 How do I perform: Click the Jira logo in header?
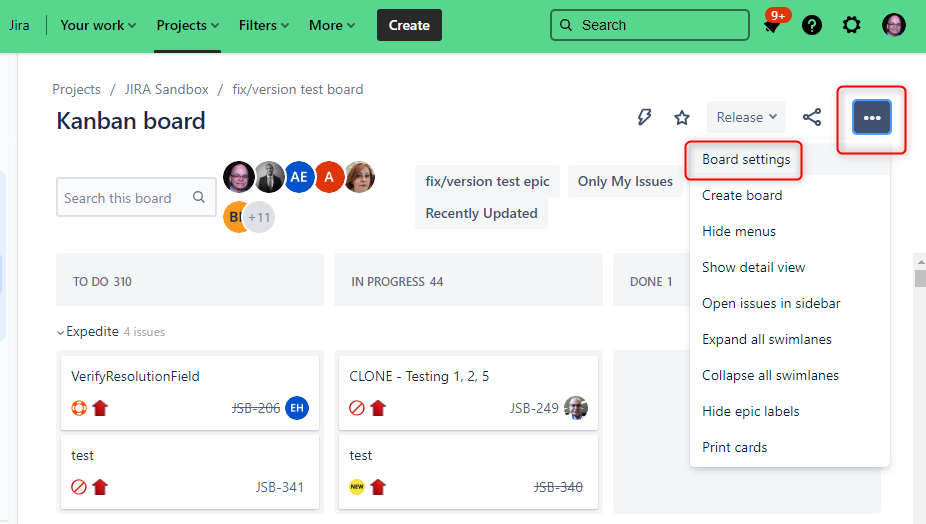tap(19, 25)
